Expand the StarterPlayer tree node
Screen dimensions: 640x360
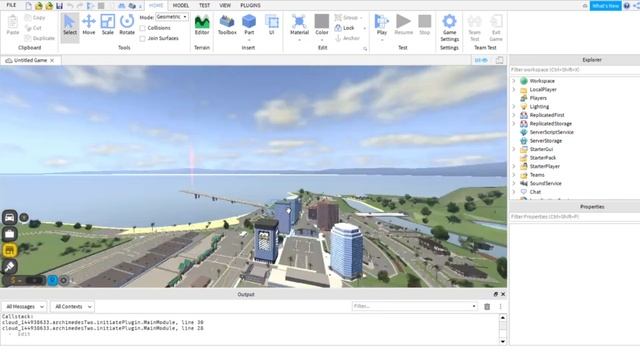click(514, 166)
